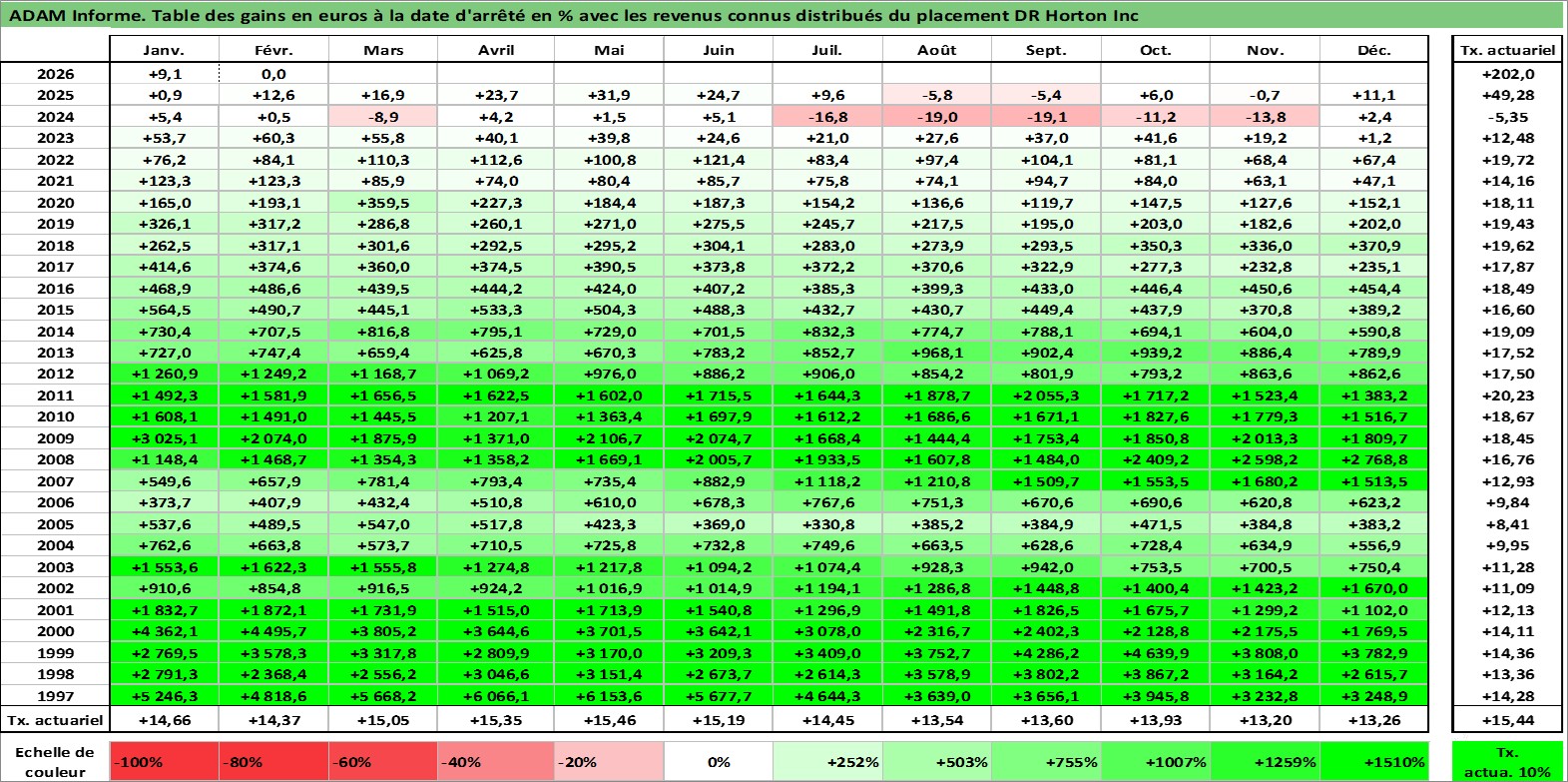Image resolution: width=1568 pixels, height=782 pixels.
Task: Click the bottom-left Tx. actuariel row label
Action: 55,720
